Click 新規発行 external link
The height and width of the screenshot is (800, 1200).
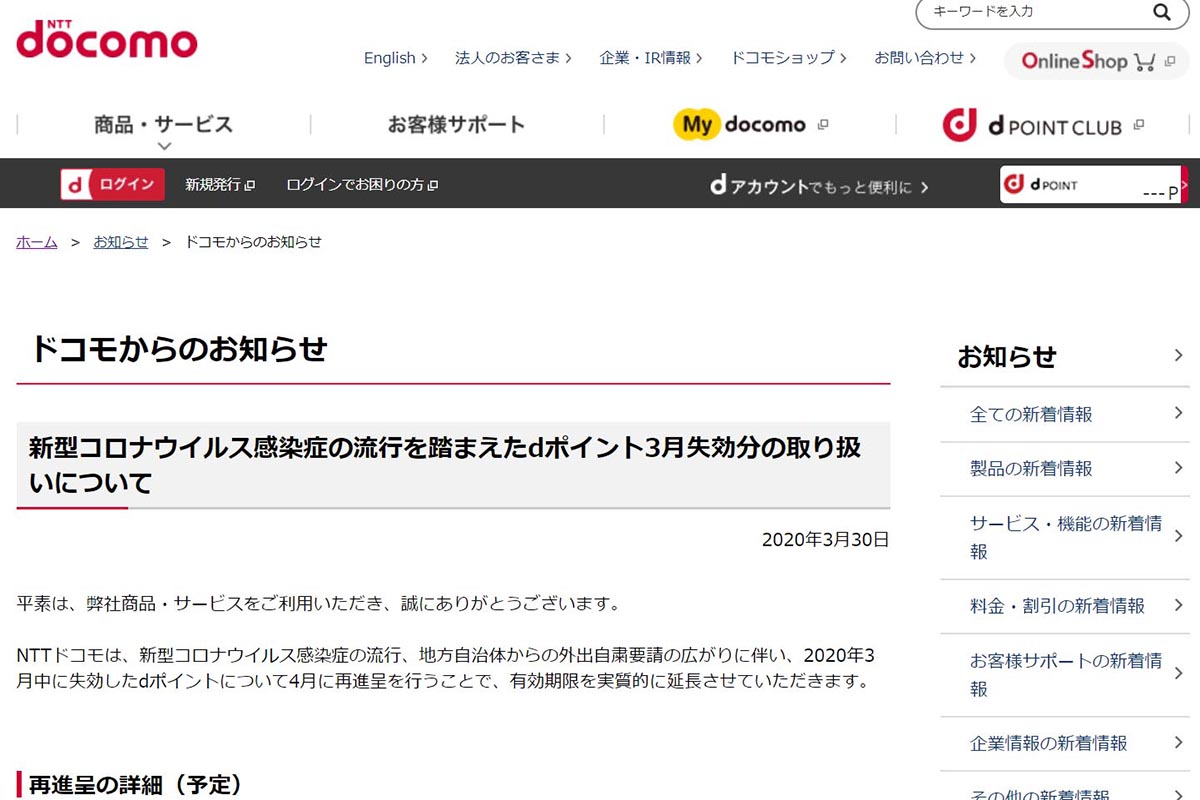tap(219, 185)
